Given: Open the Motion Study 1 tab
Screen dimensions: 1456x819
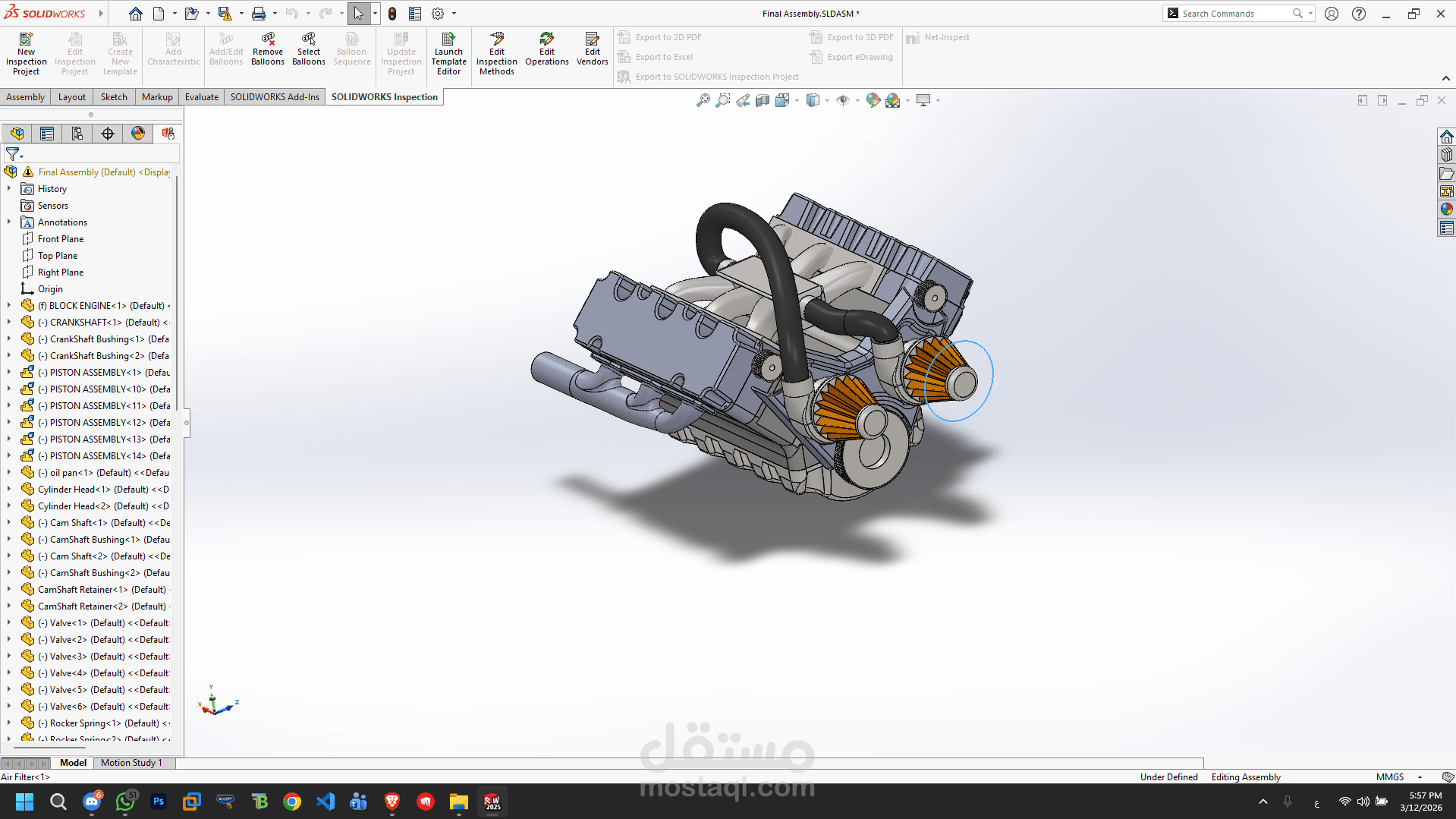Looking at the screenshot, I should click(x=131, y=763).
